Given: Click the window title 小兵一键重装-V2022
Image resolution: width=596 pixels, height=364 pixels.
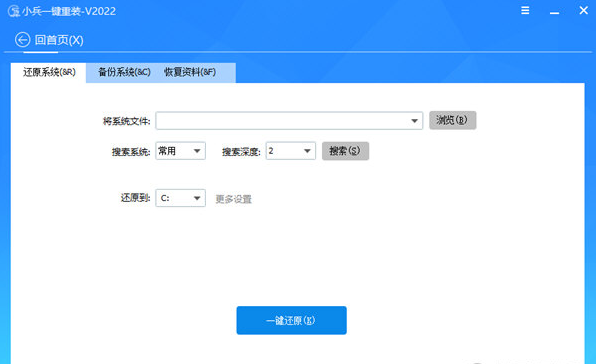Looking at the screenshot, I should click(x=69, y=11).
